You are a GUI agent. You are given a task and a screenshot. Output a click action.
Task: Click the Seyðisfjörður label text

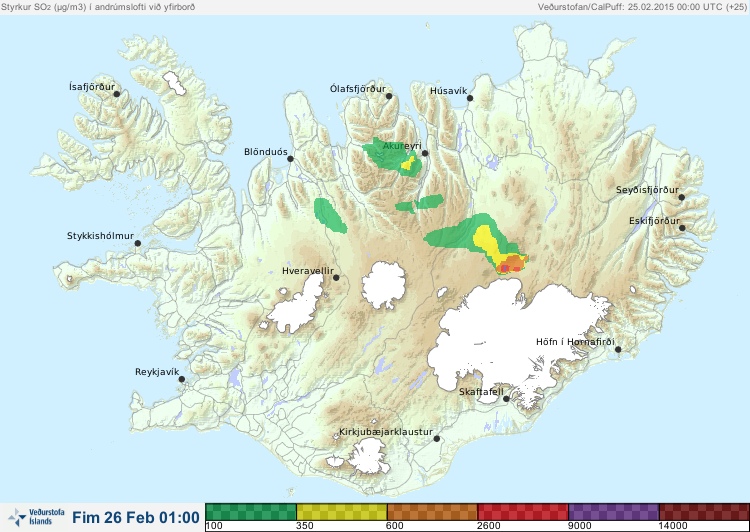coord(647,190)
